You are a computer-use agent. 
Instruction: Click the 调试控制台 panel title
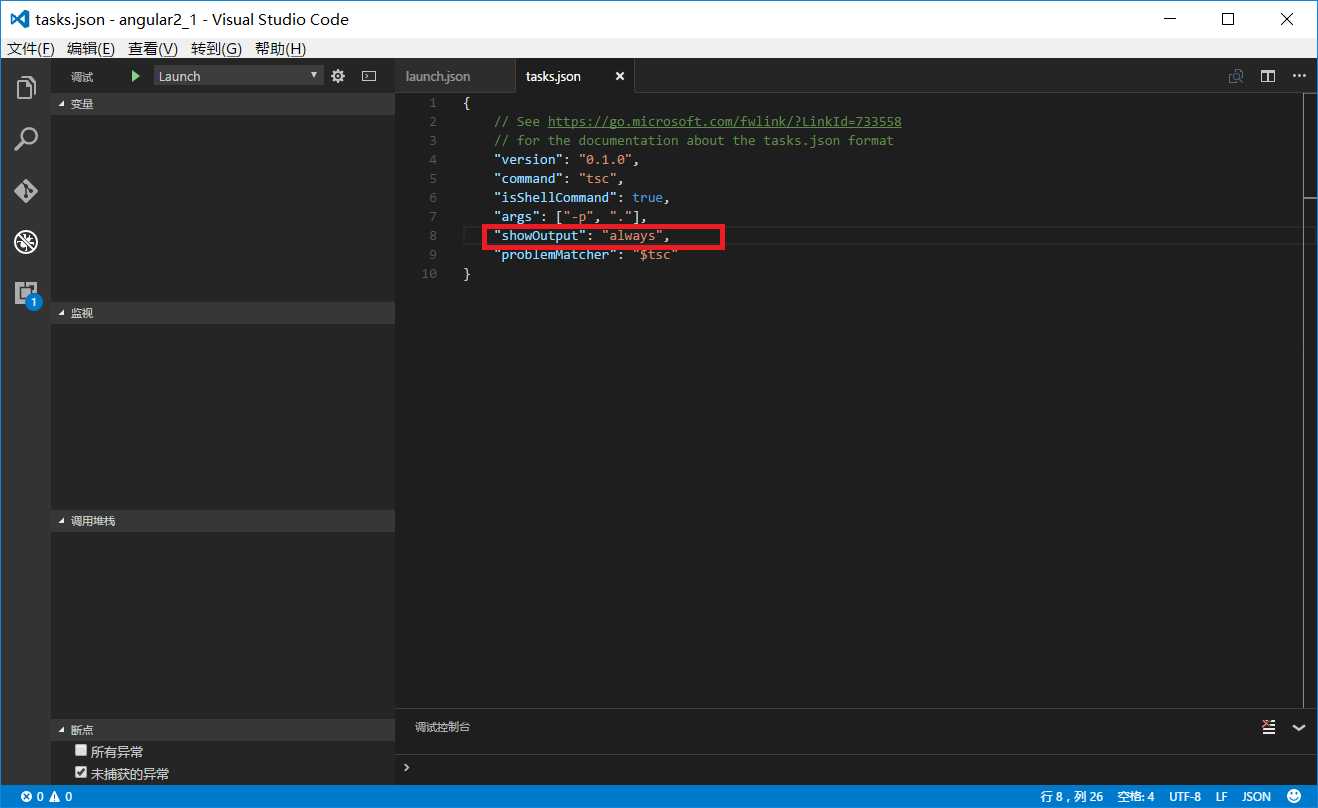pos(442,727)
